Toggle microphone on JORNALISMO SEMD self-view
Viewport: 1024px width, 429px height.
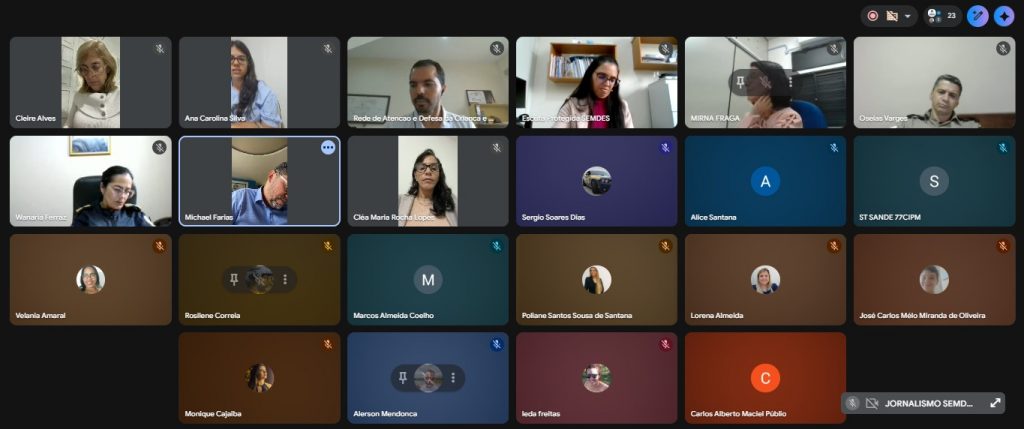pyautogui.click(x=852, y=403)
